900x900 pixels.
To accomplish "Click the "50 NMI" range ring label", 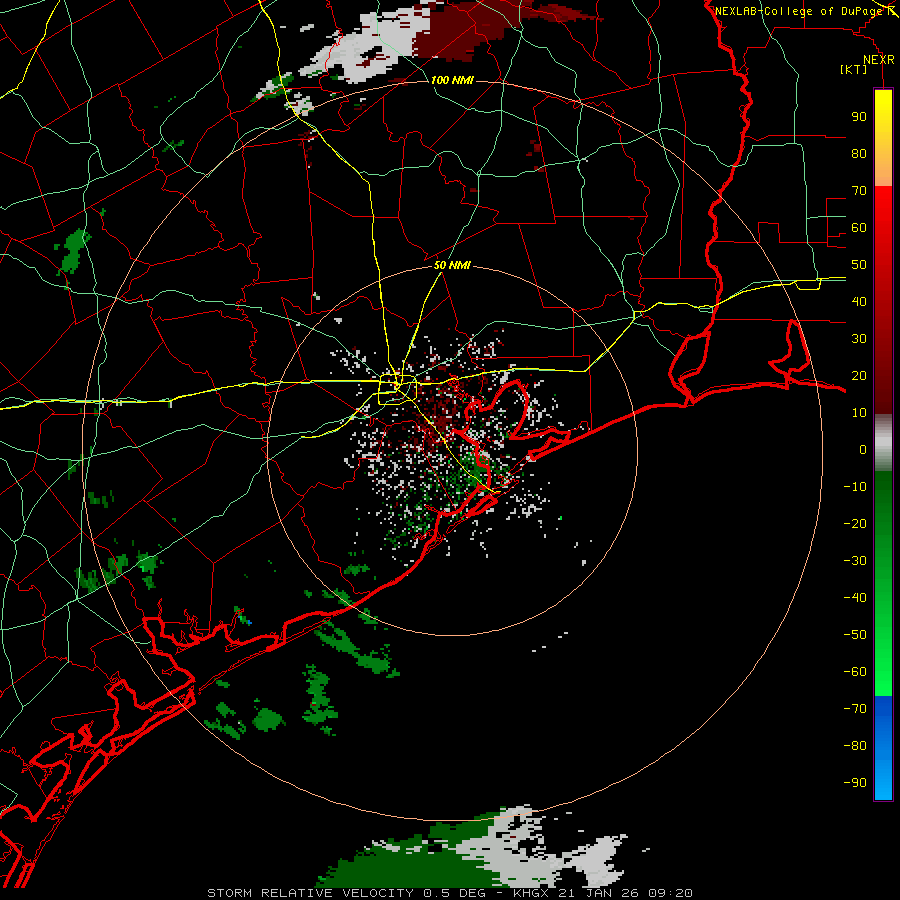I will (x=452, y=265).
